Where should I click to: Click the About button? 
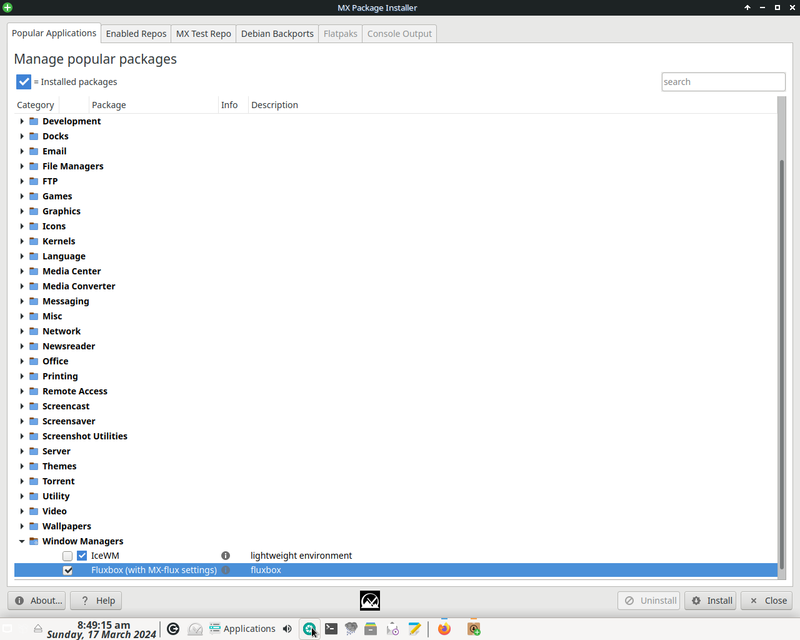coord(37,601)
